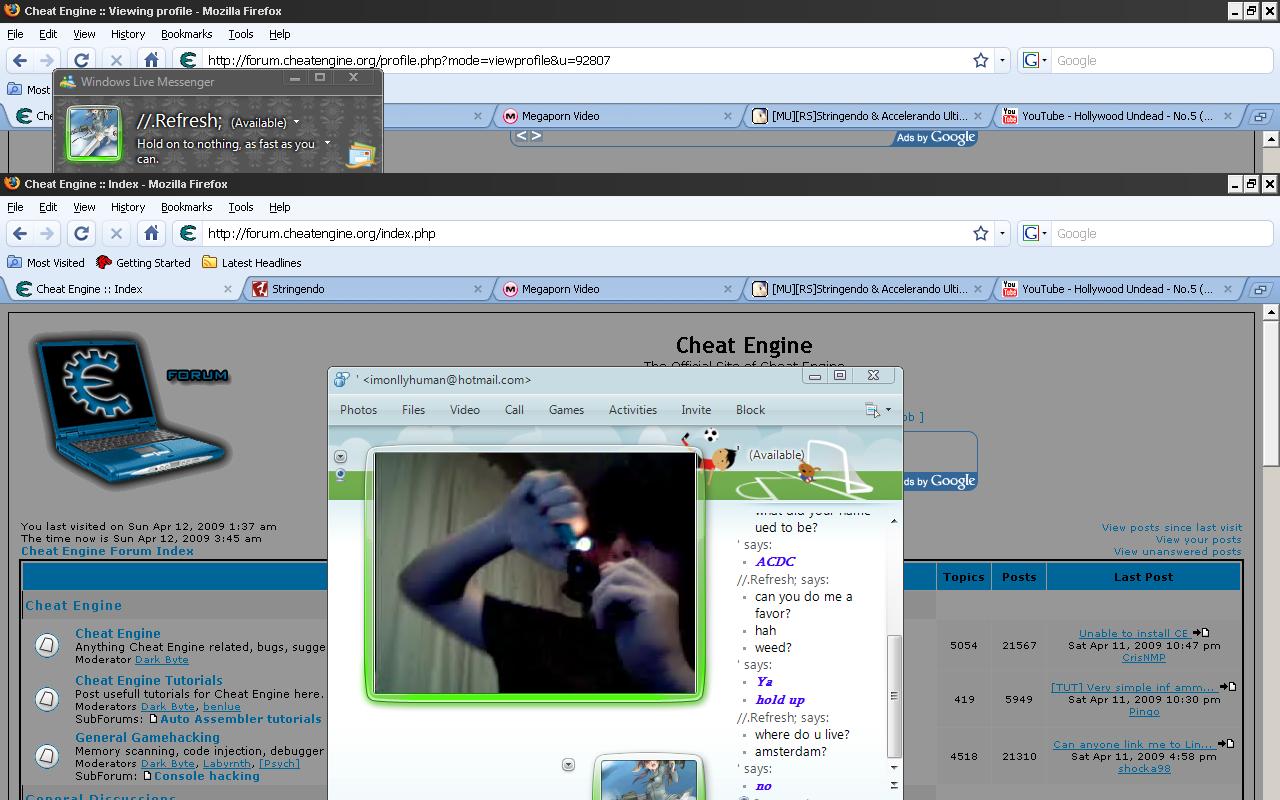The width and height of the screenshot is (1280, 800).
Task: Click Home icon in the Viewing profile window
Action: tap(151, 60)
